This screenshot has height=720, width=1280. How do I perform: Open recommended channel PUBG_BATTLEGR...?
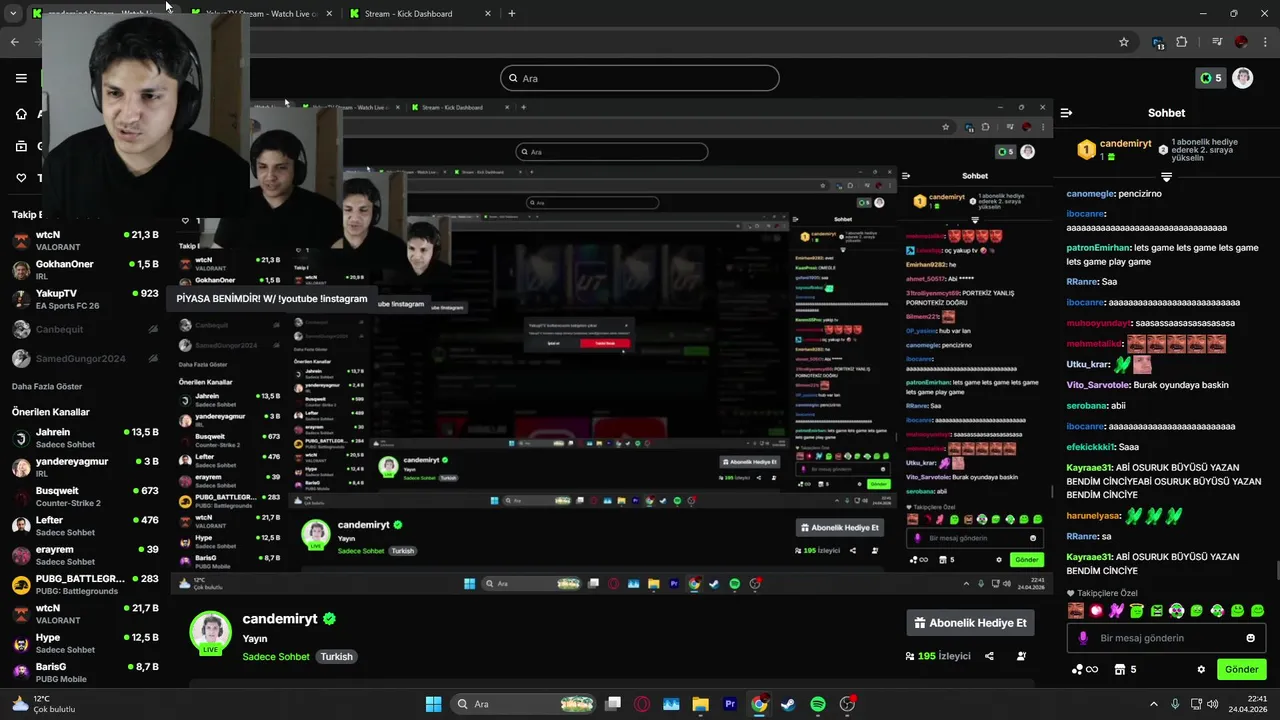tap(85, 585)
